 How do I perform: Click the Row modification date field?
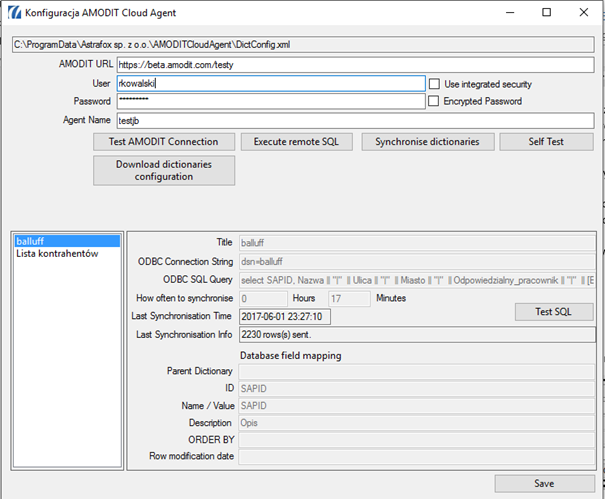[416, 457]
